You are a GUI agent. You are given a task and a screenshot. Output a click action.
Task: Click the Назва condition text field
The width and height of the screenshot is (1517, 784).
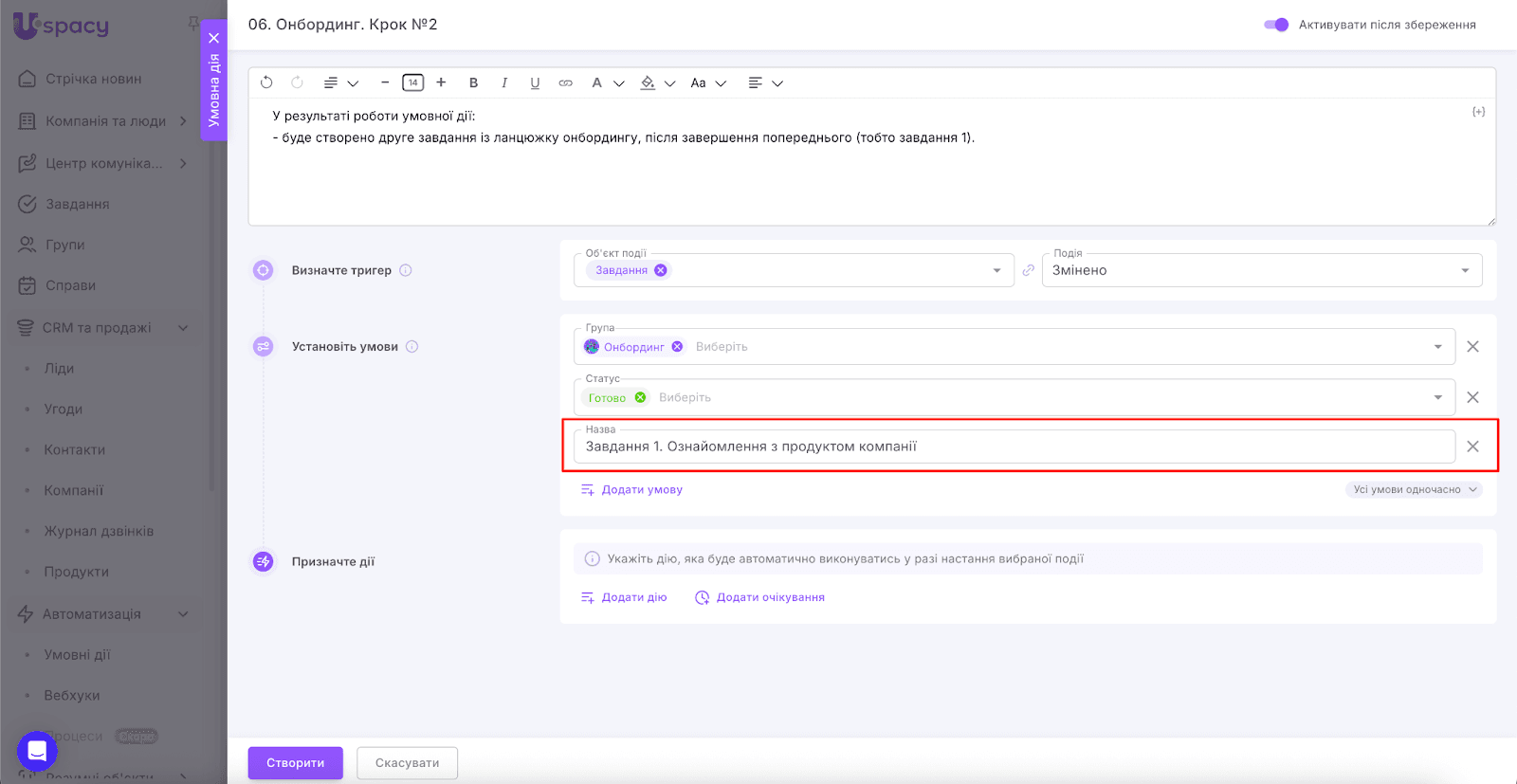click(1013, 447)
